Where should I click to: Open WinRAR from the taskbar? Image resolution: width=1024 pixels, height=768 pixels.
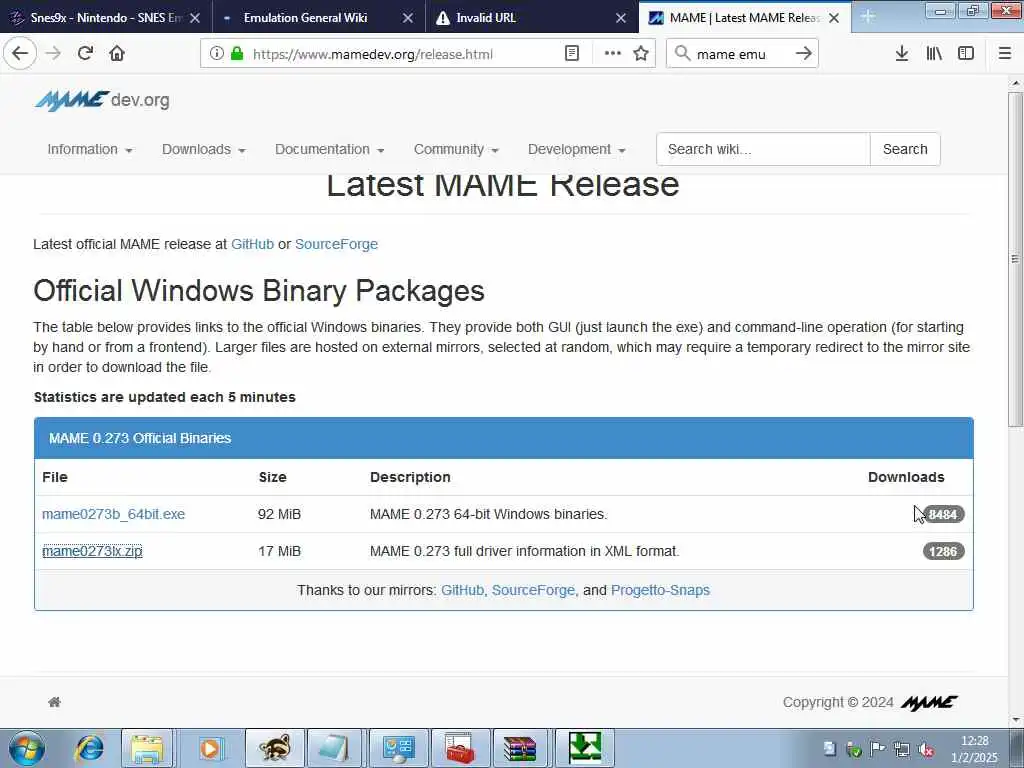[520, 748]
